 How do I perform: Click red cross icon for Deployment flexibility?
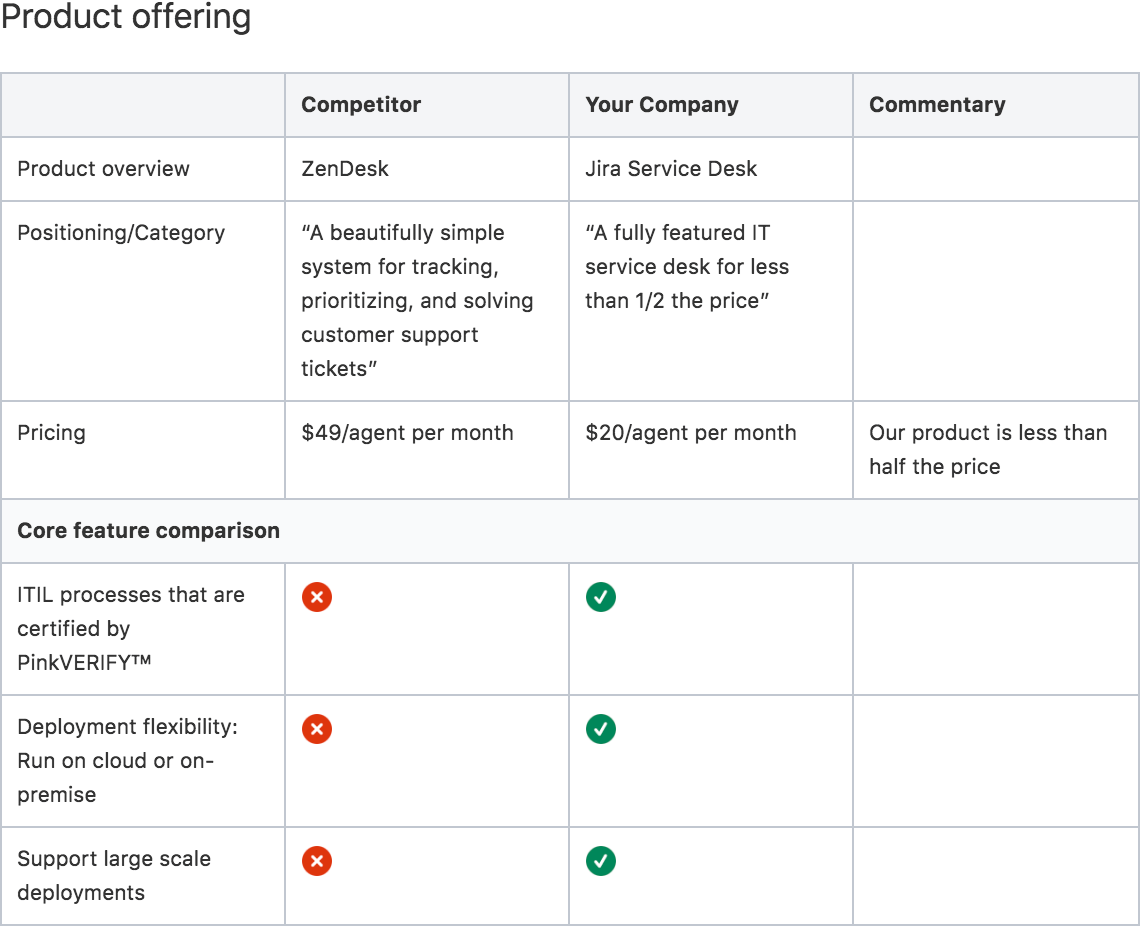pyautogui.click(x=317, y=729)
